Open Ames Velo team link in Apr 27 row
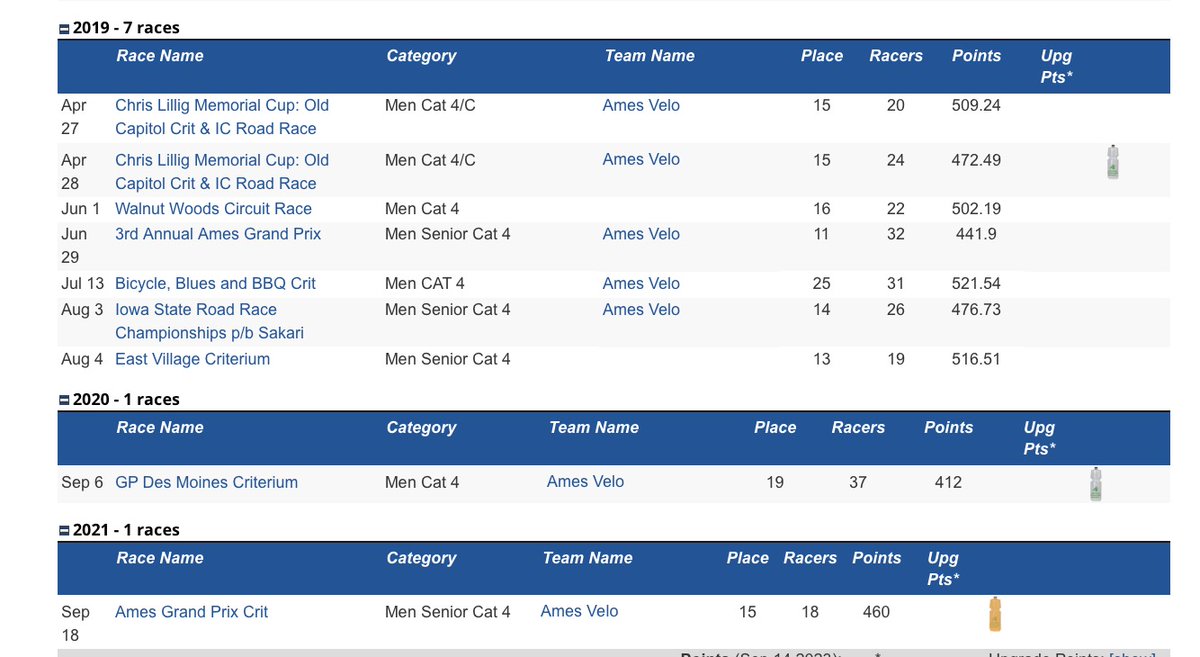Image resolution: width=1200 pixels, height=657 pixels. 641,105
